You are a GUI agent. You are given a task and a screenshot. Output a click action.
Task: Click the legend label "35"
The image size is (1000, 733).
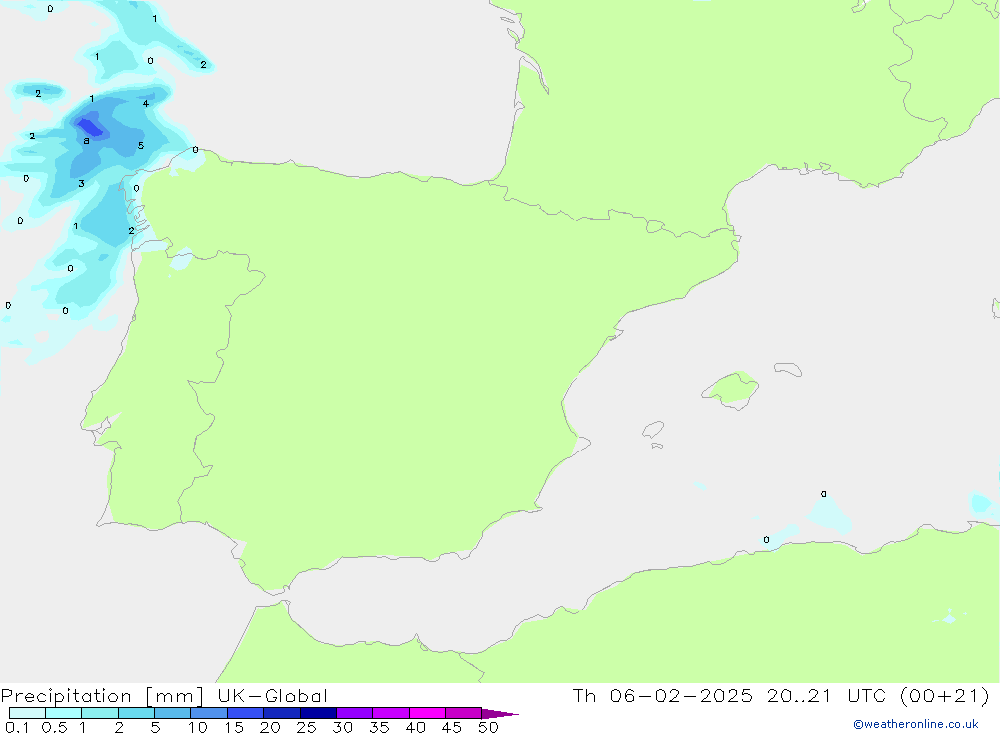[x=379, y=727]
